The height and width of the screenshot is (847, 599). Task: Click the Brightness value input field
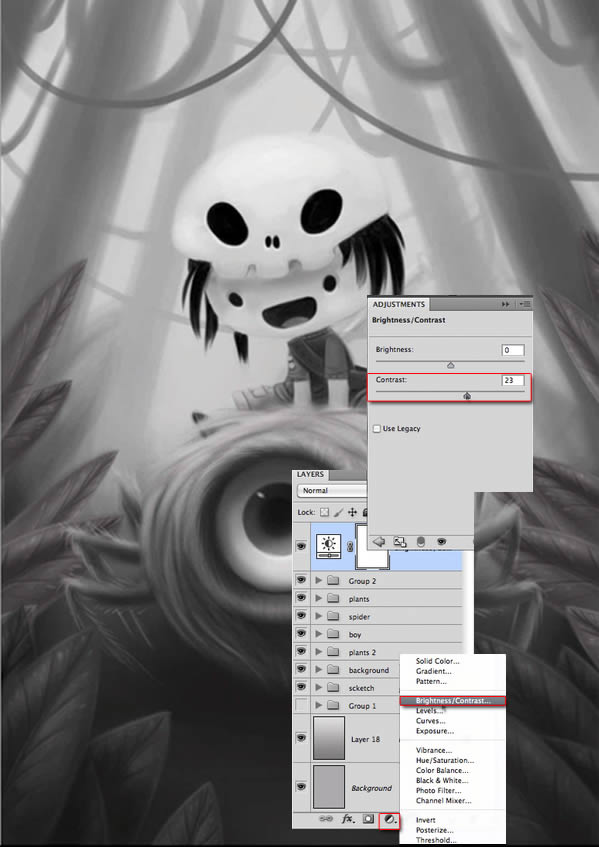click(513, 350)
